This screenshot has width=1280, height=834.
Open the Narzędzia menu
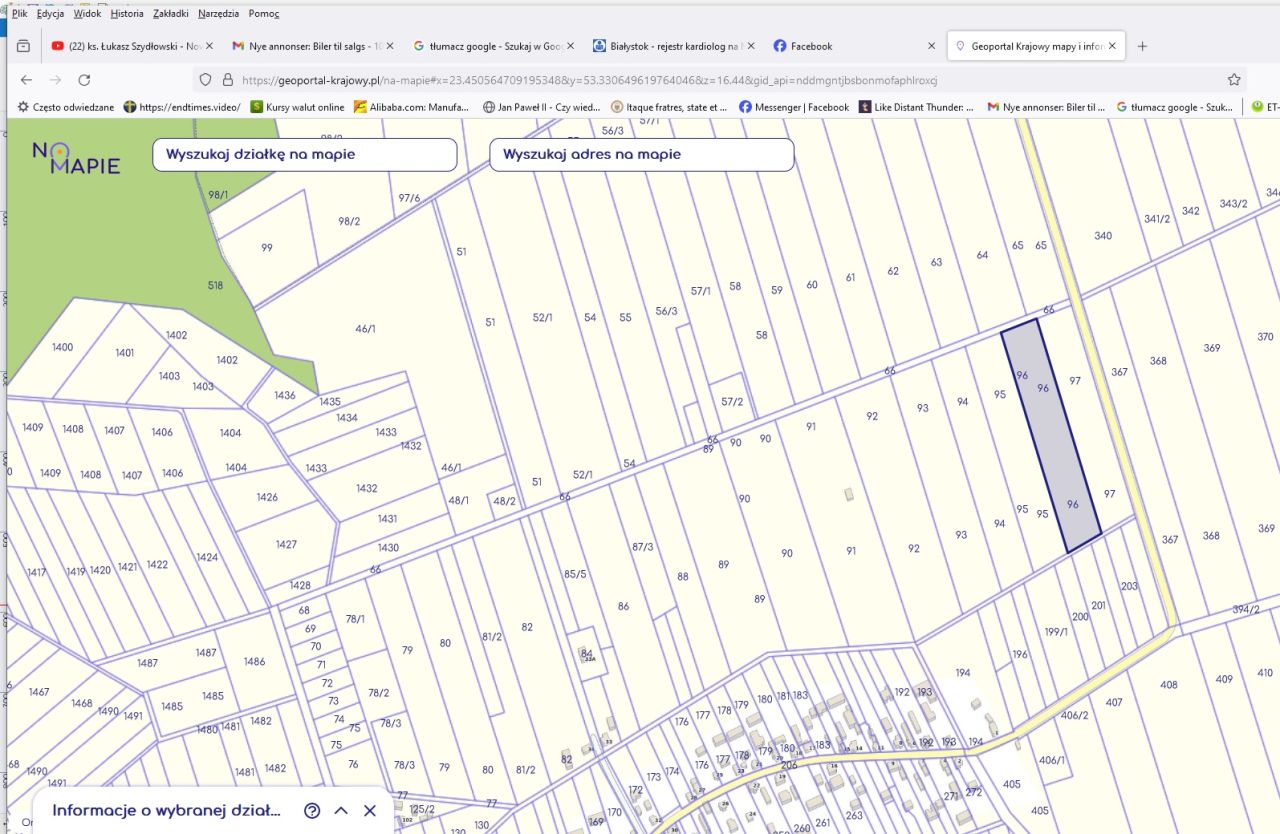(x=218, y=14)
